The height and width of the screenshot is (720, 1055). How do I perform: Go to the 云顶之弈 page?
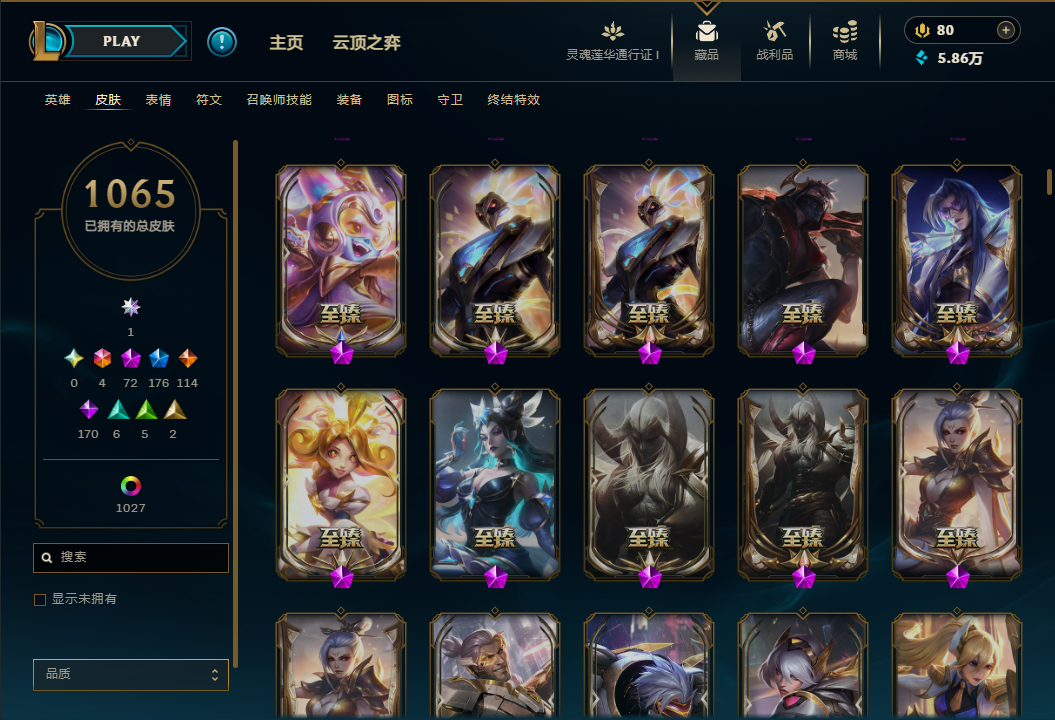pos(367,42)
